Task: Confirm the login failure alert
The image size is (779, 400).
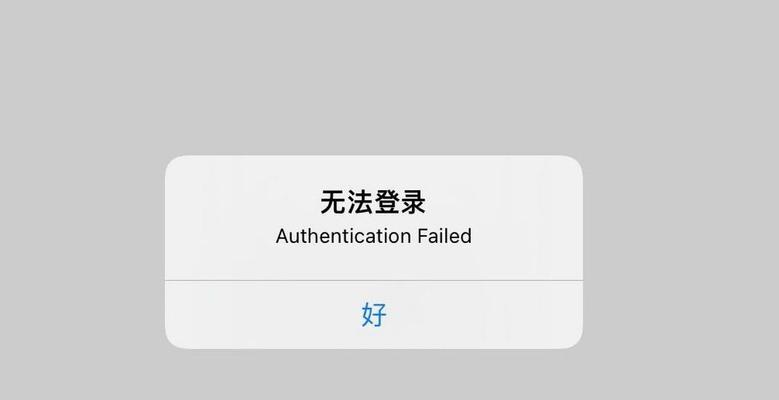Action: point(374,315)
